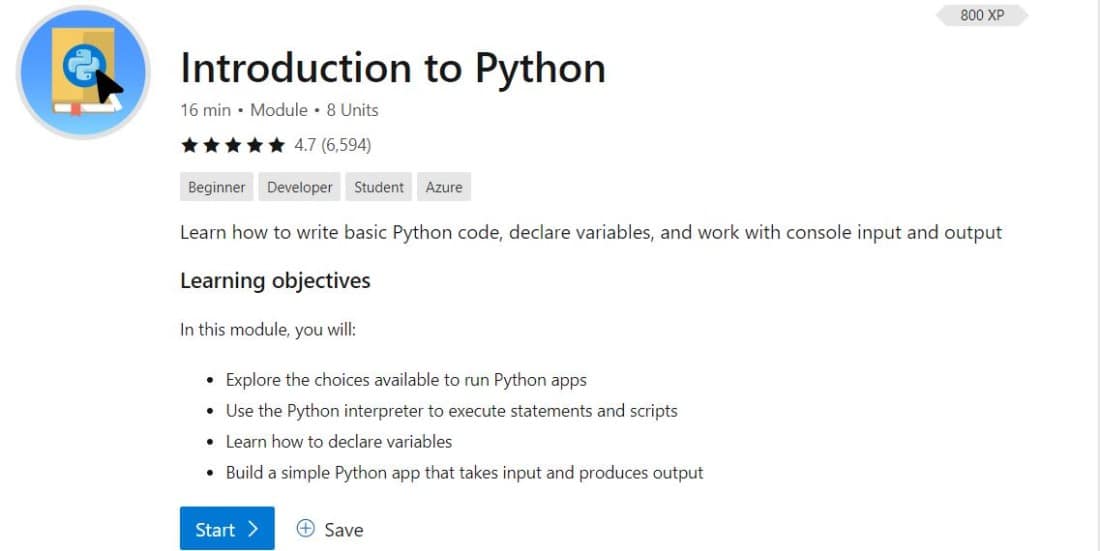Click the Save text label
The image size is (1100, 551).
(x=343, y=530)
